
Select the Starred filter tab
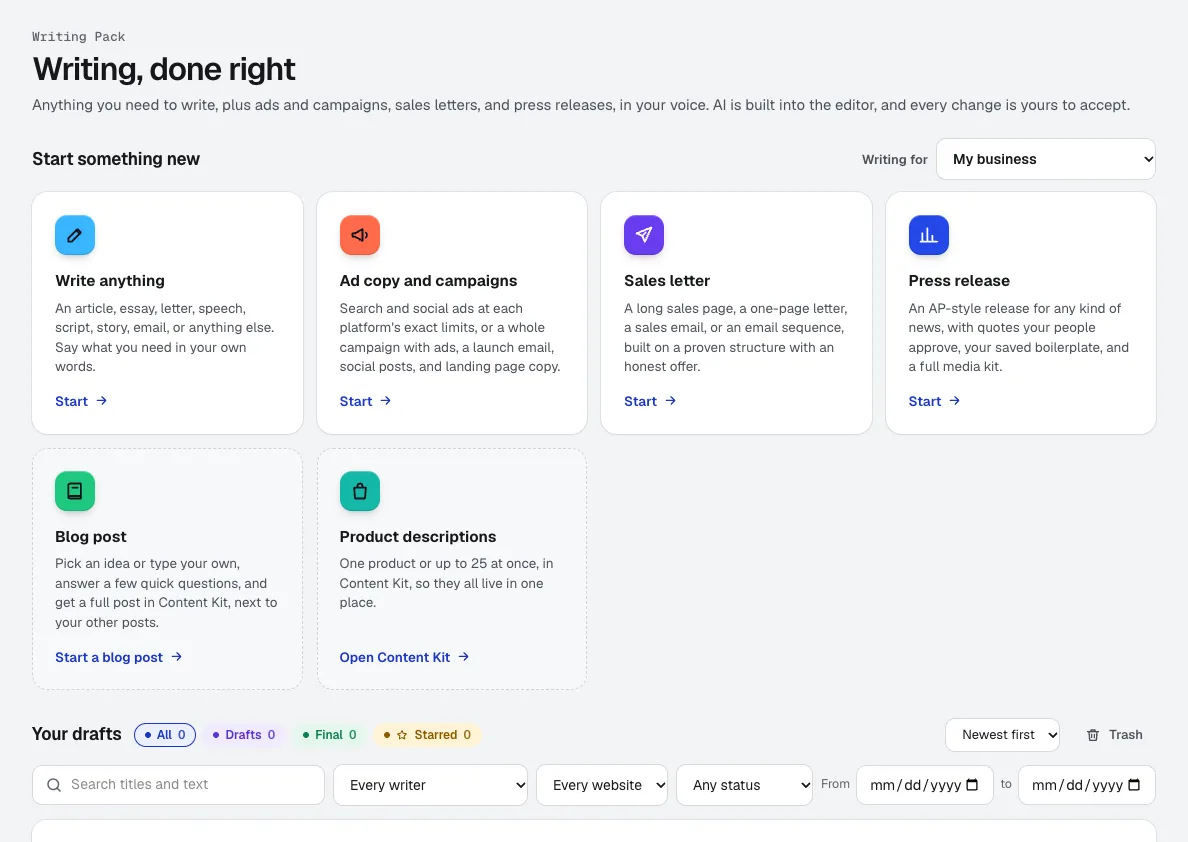pyautogui.click(x=427, y=735)
